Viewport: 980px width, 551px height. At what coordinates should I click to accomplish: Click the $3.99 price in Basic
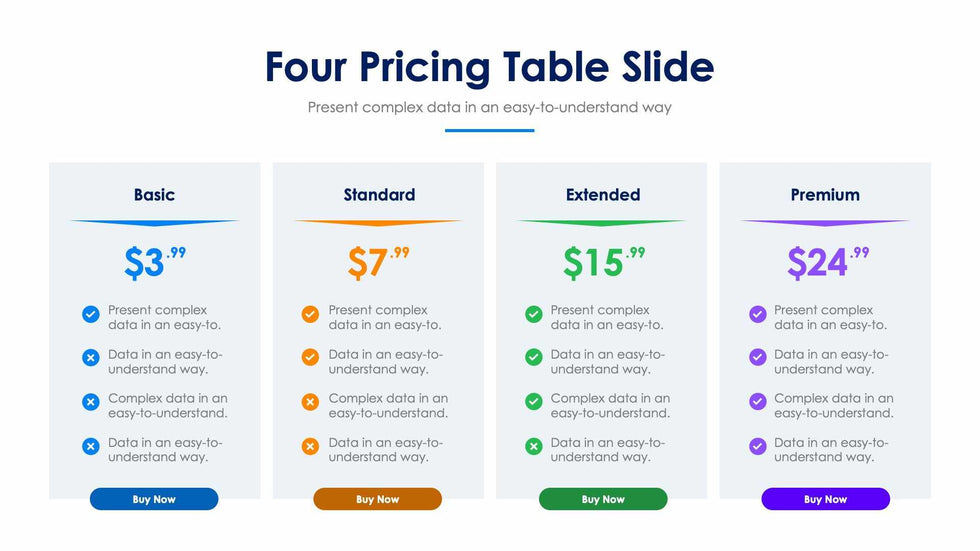(154, 262)
